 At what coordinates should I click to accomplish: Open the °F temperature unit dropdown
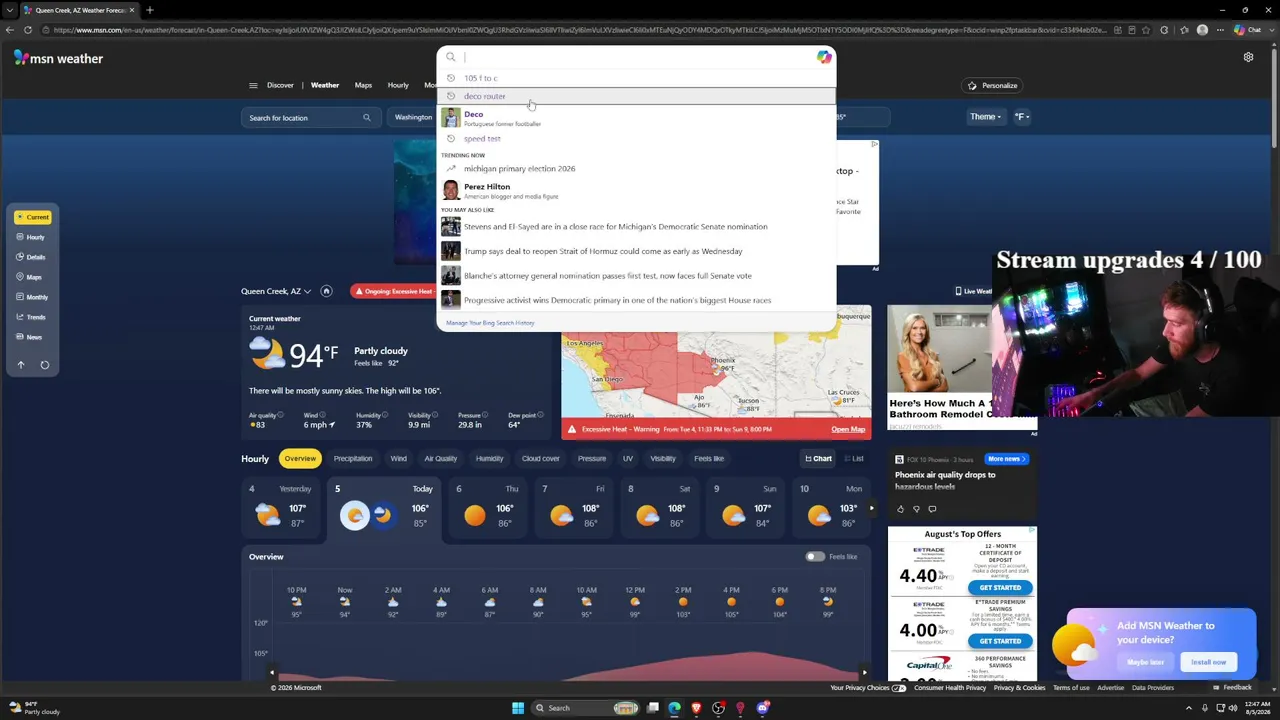coord(1022,117)
